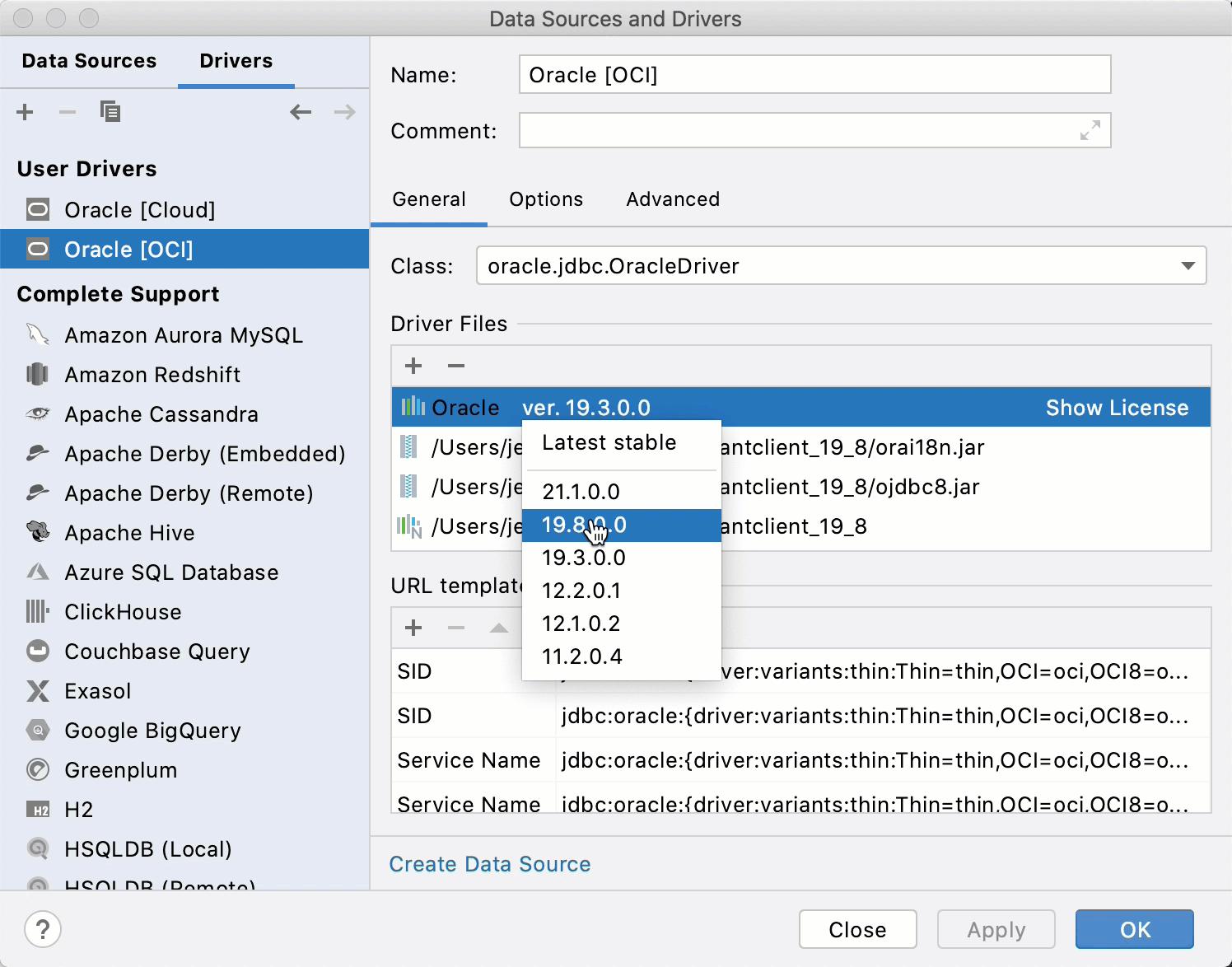The width and height of the screenshot is (1232, 967).
Task: Add a URL template with plus icon
Action: tap(413, 628)
